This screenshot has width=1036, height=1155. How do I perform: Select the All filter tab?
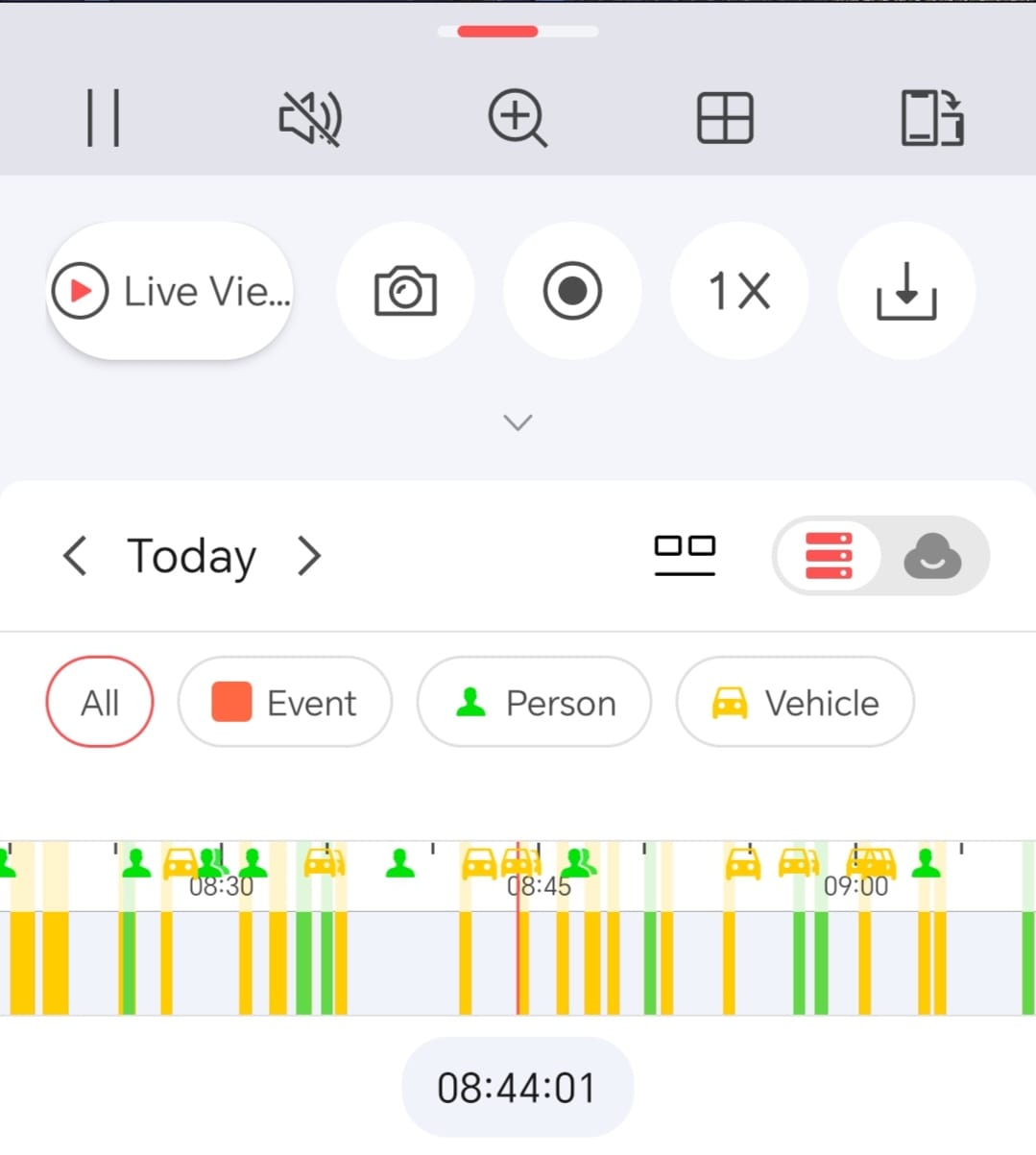pyautogui.click(x=100, y=702)
